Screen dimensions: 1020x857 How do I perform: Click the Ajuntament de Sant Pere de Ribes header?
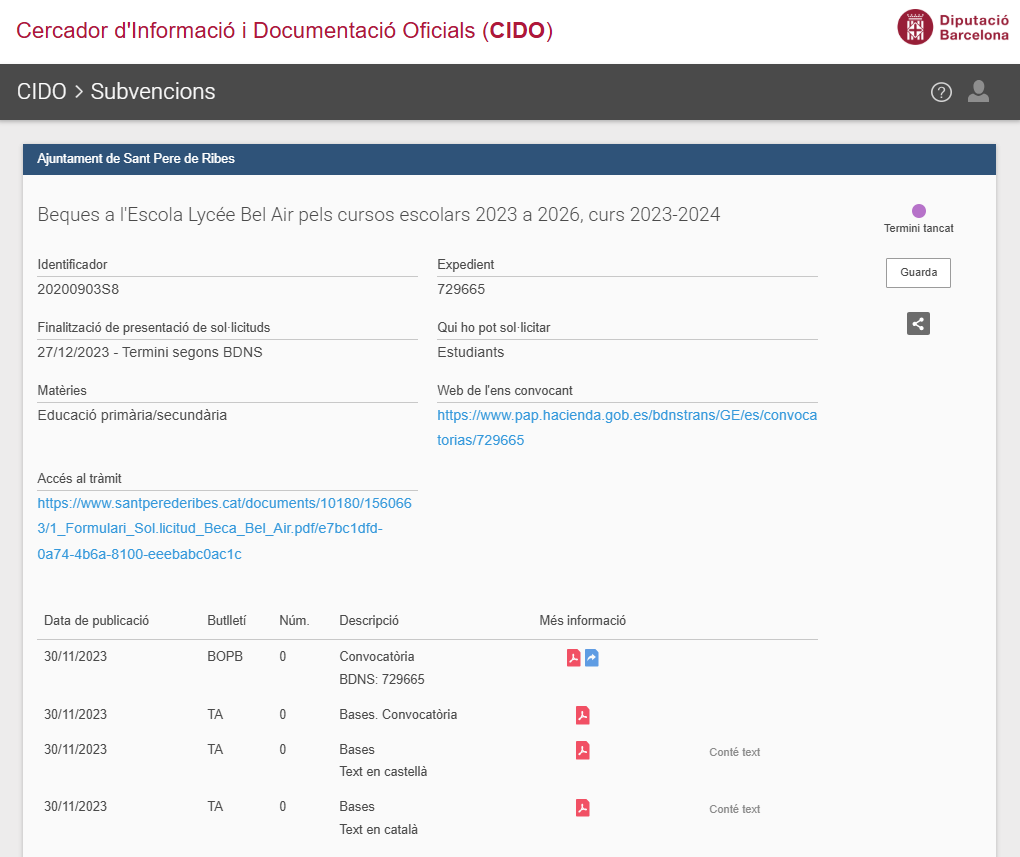[136, 159]
